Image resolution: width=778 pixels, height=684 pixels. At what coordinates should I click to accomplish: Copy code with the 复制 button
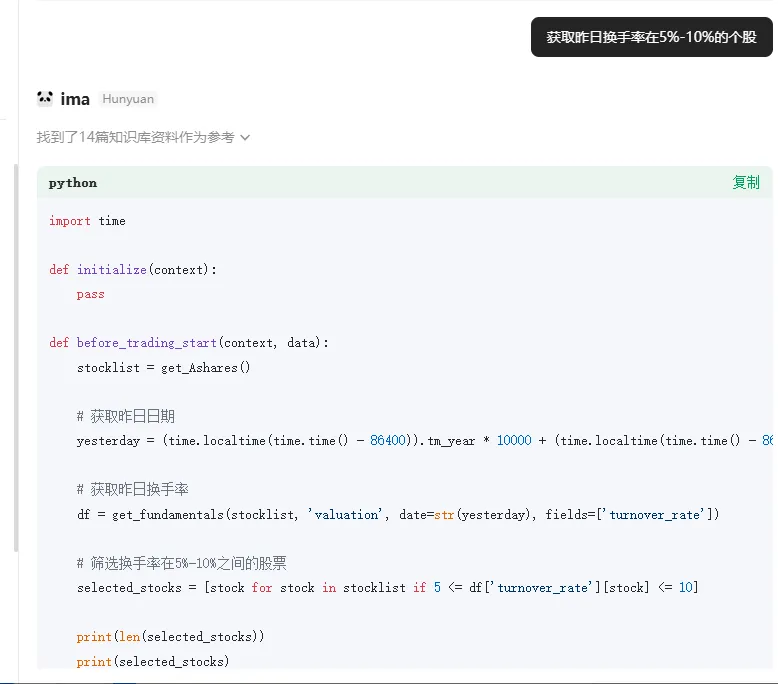(746, 182)
